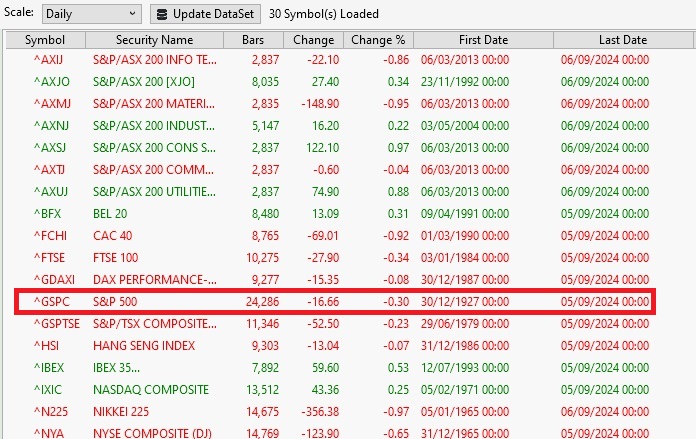Select the ^GSPC symbol
This screenshot has height=439, width=696.
(51, 302)
